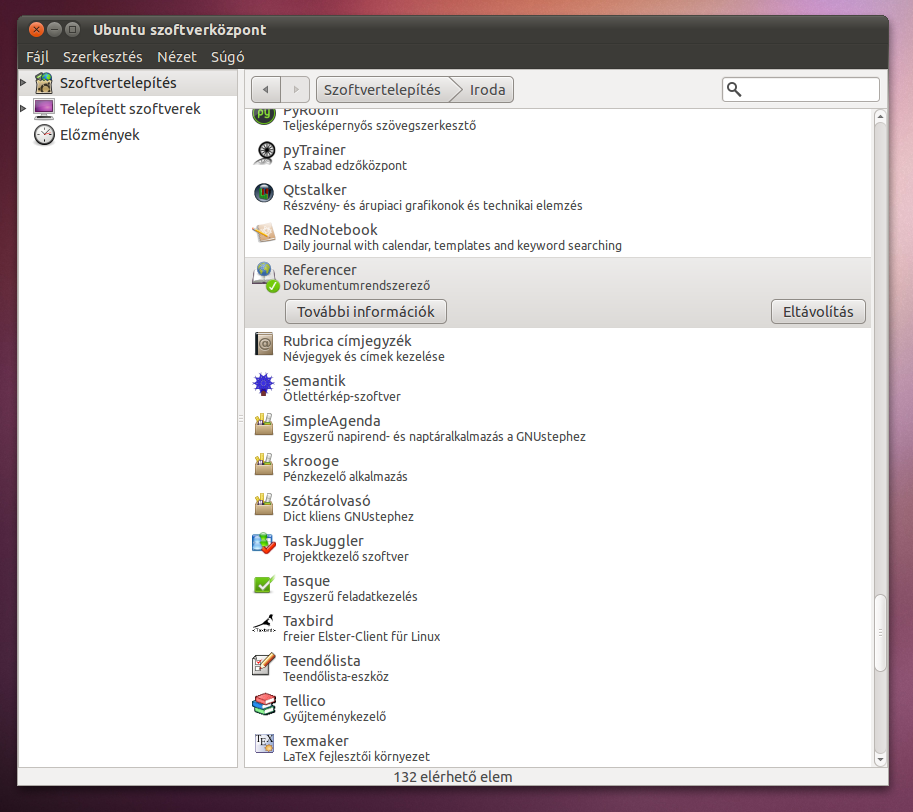Select the skrooge list entry
The width and height of the screenshot is (913, 812).
pyautogui.click(x=558, y=469)
